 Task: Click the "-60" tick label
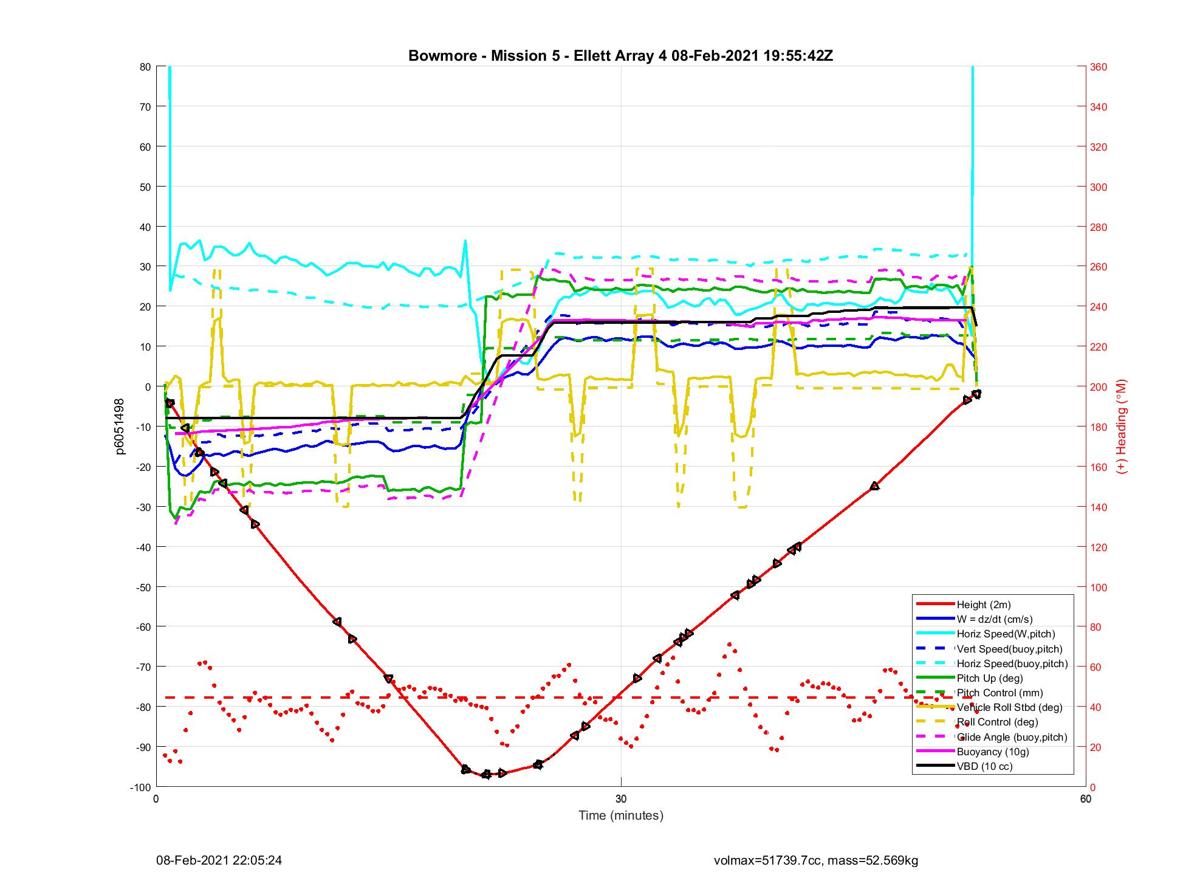tap(142, 627)
